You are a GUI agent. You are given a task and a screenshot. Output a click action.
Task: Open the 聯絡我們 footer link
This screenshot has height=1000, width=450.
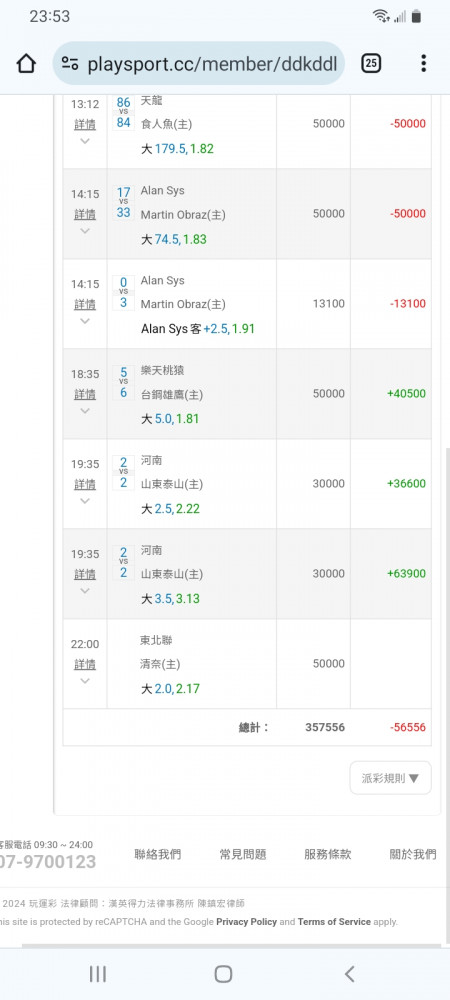coord(157,854)
